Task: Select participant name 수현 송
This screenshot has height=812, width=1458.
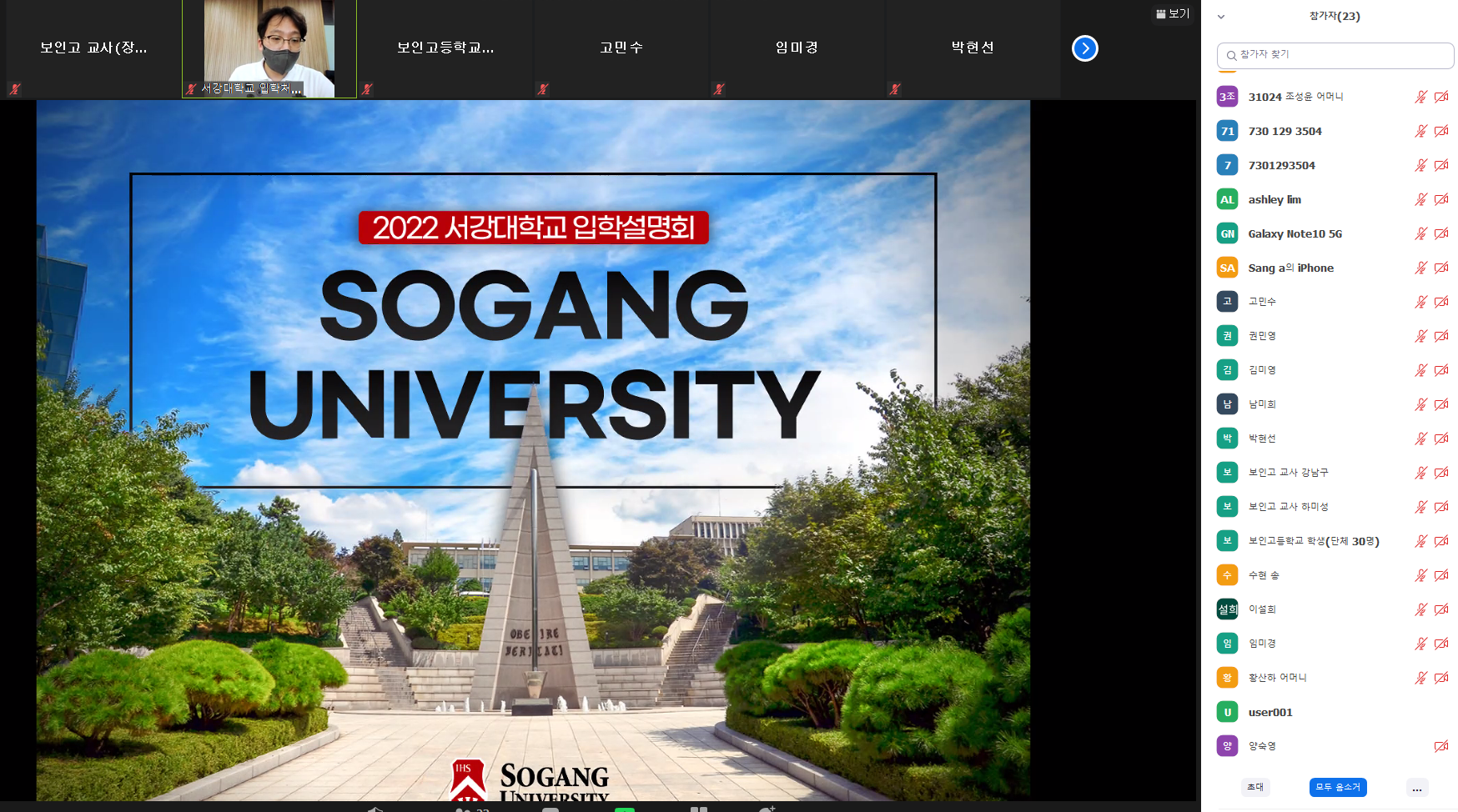Action: coord(1264,575)
